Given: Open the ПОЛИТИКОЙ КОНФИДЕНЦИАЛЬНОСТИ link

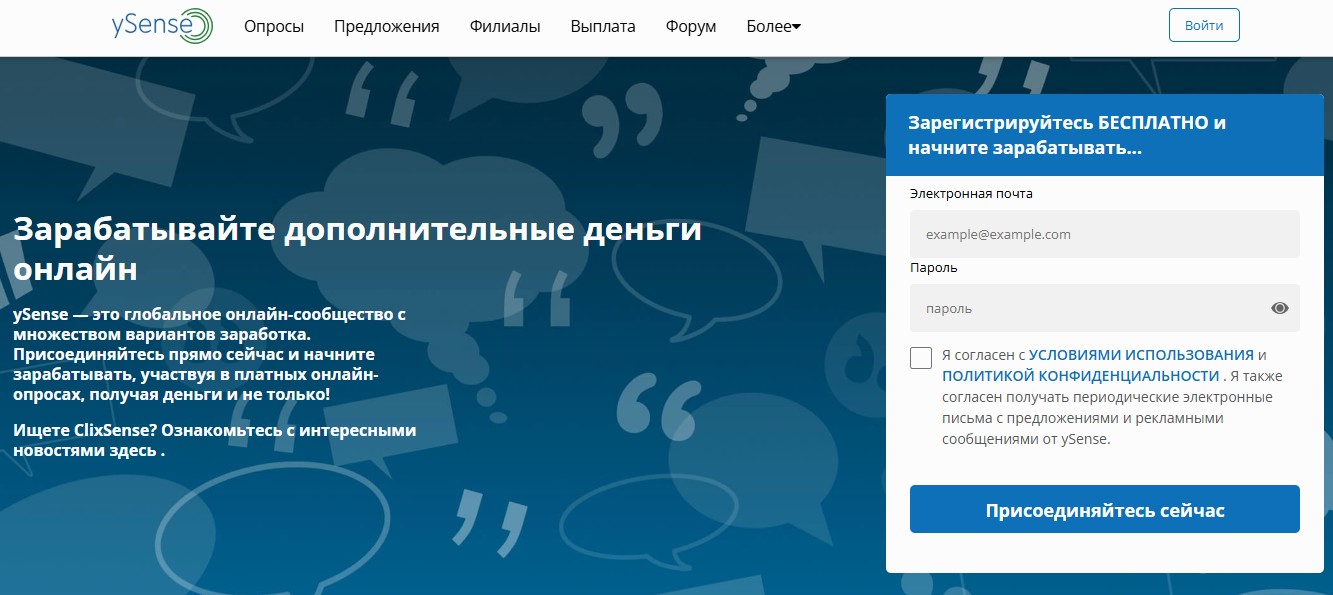Looking at the screenshot, I should [x=1080, y=376].
